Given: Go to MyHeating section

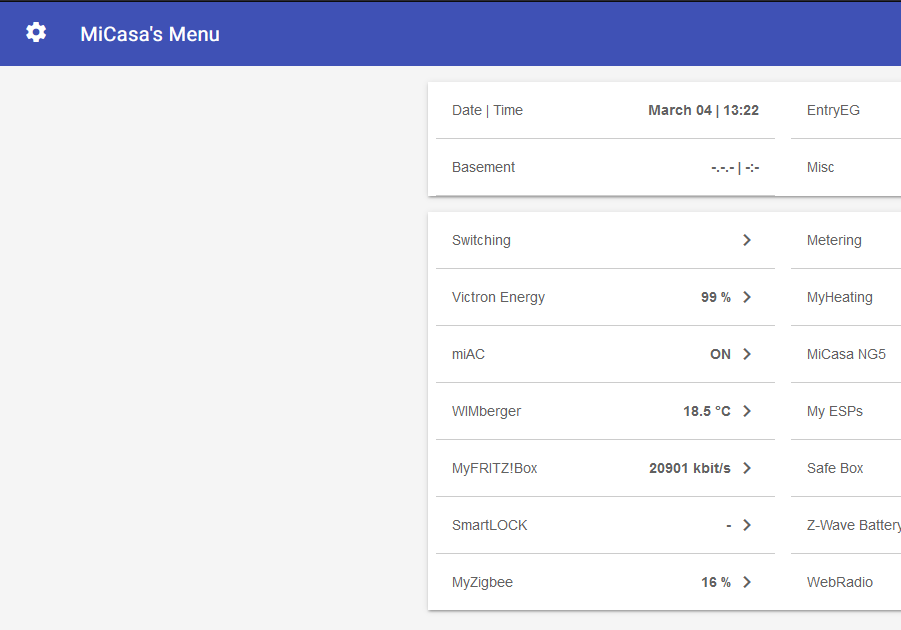Looking at the screenshot, I should pyautogui.click(x=840, y=297).
